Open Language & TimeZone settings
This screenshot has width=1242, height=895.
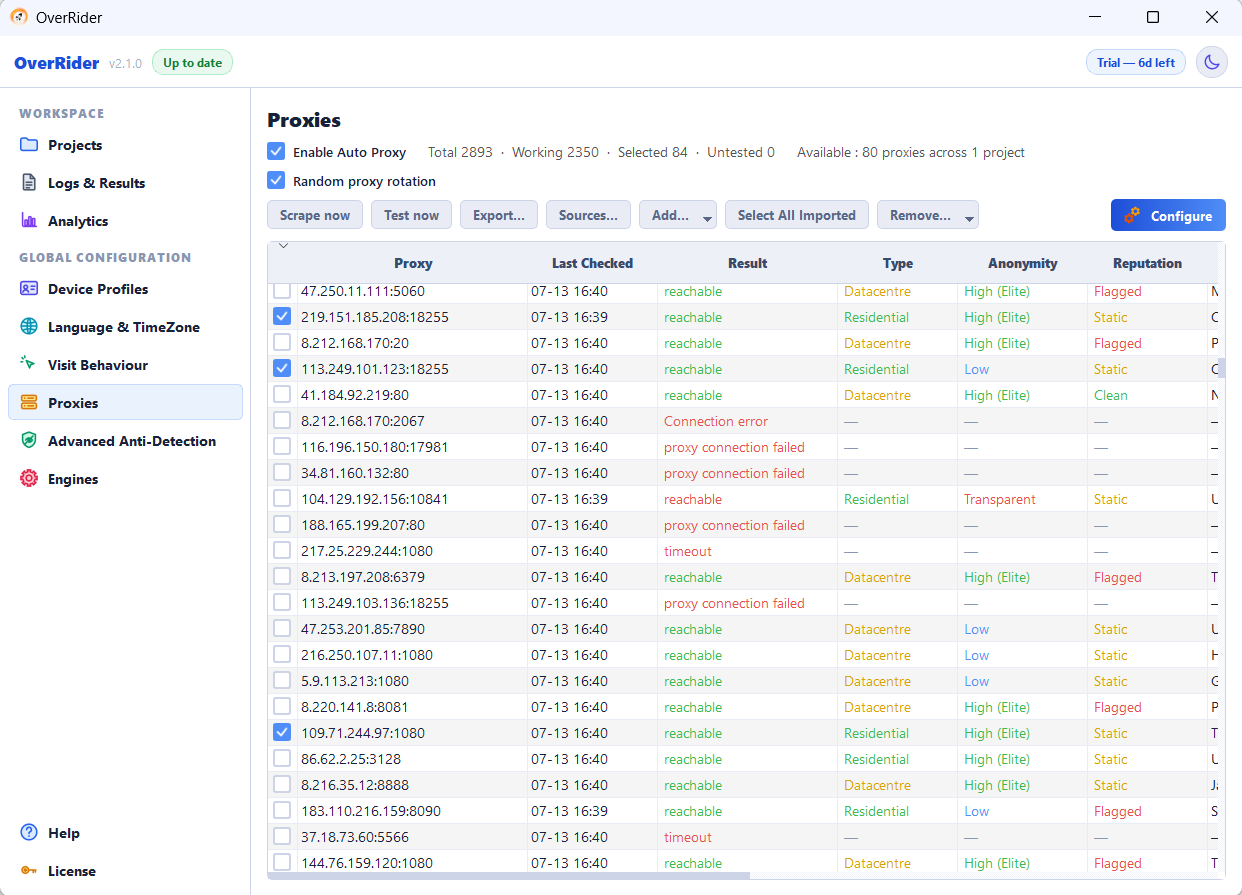(x=125, y=327)
